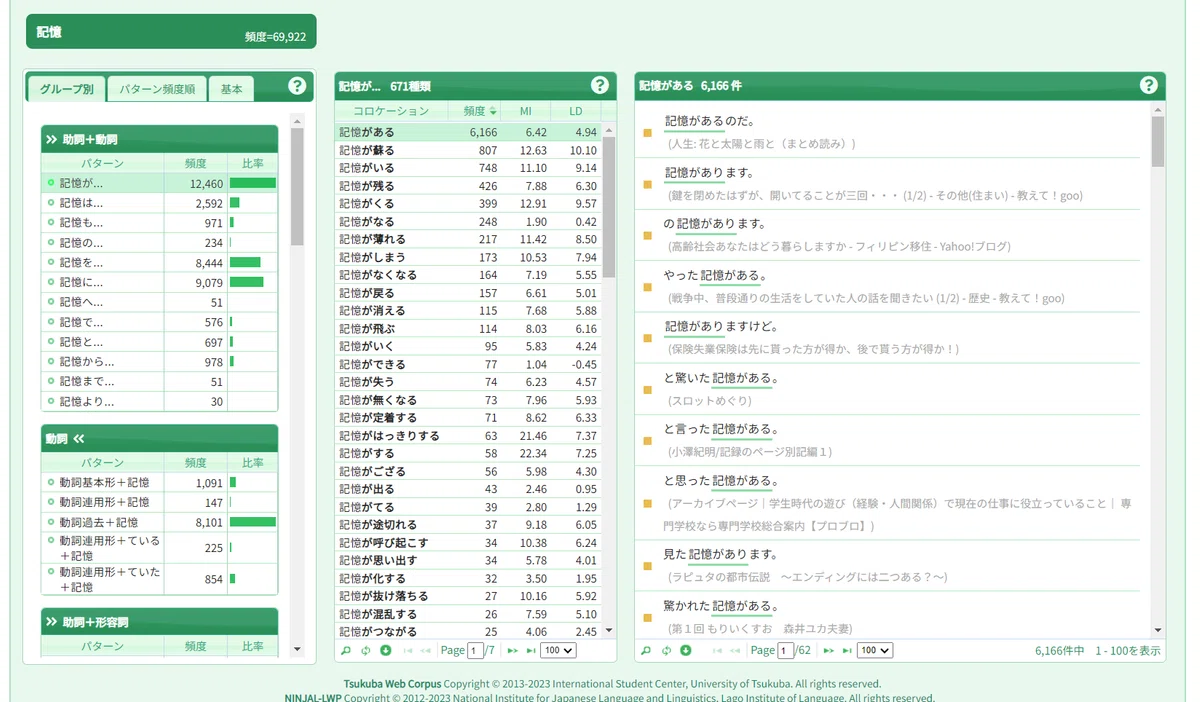The image size is (1200, 702).
Task: Sort collocations by MI column
Action: pyautogui.click(x=526, y=111)
